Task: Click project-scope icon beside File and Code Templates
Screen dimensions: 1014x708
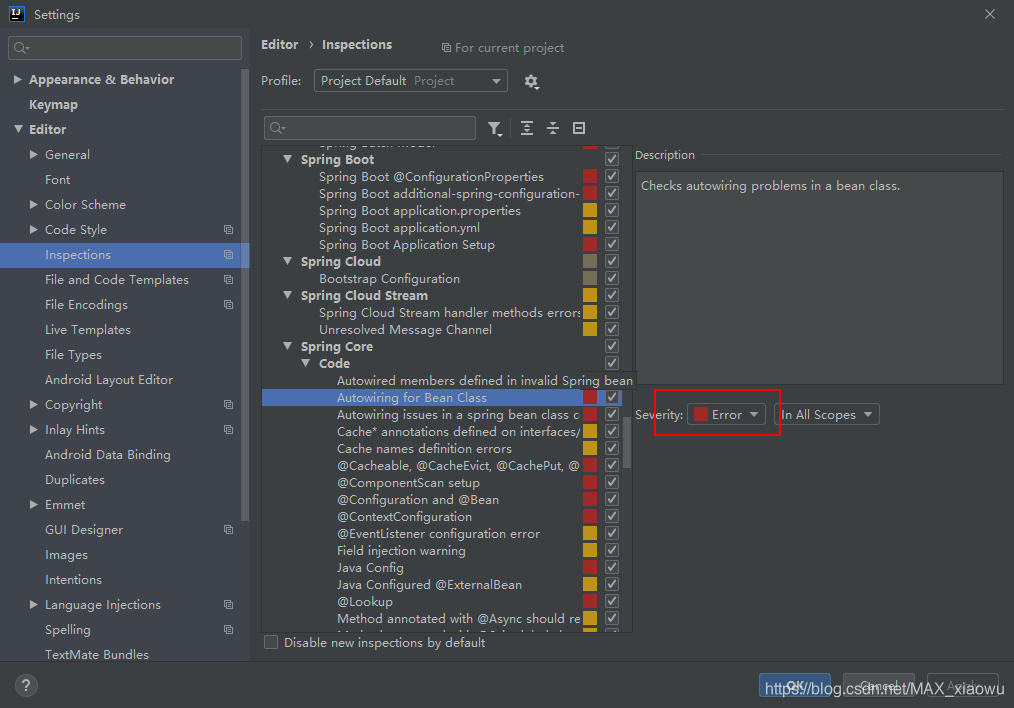Action: tap(228, 279)
